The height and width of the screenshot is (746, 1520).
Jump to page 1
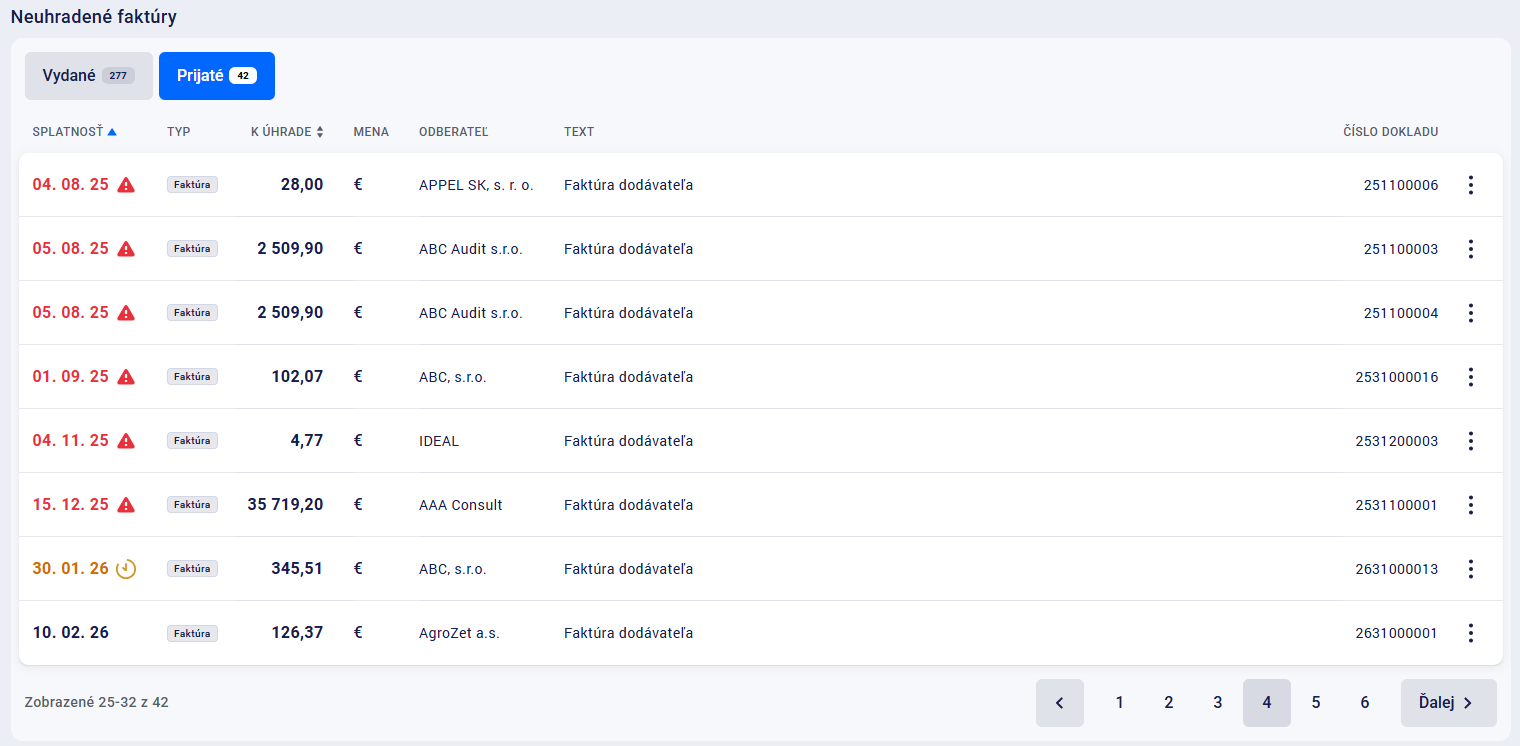click(1119, 703)
